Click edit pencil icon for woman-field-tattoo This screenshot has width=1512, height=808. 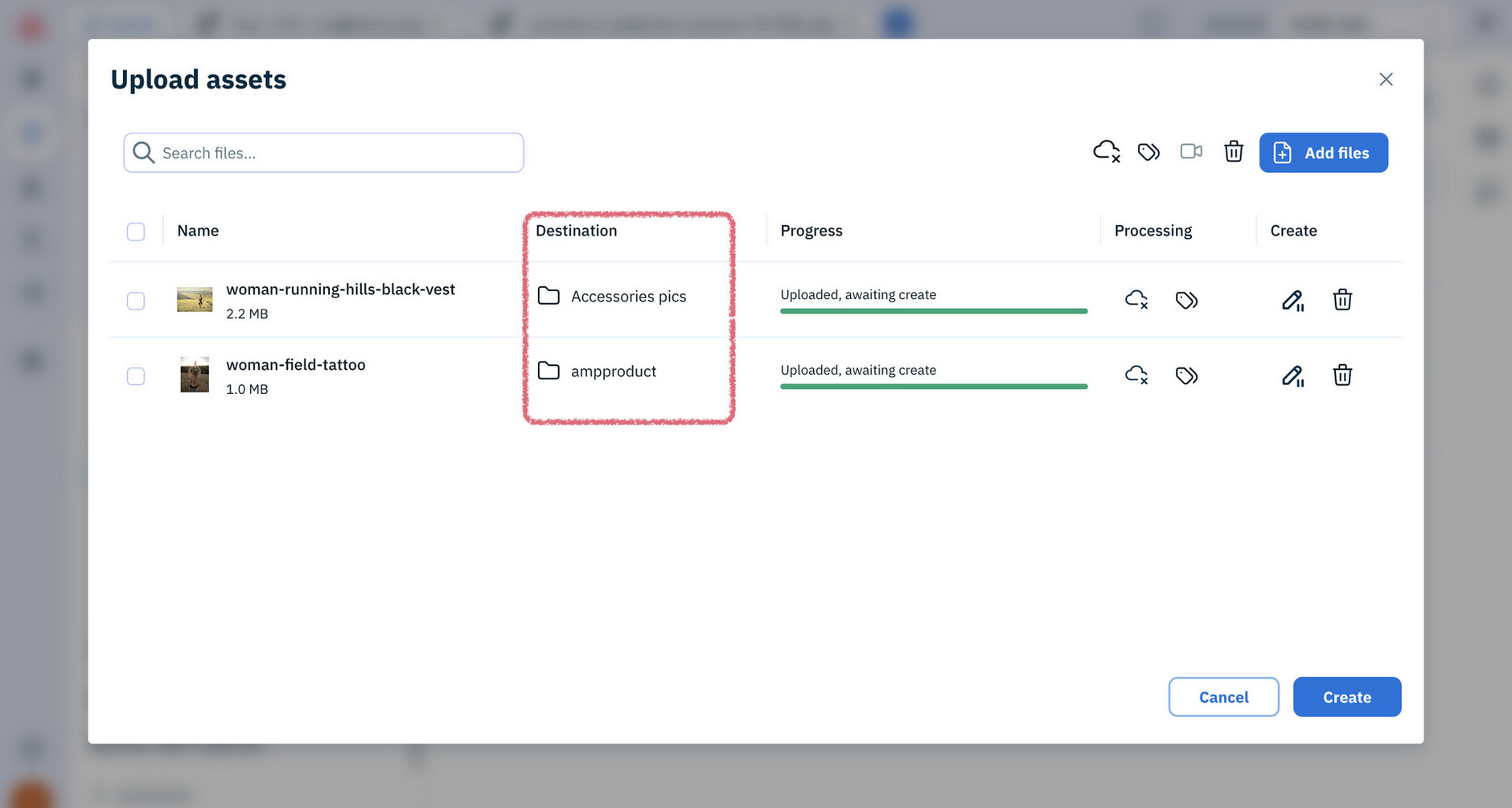[1292, 375]
